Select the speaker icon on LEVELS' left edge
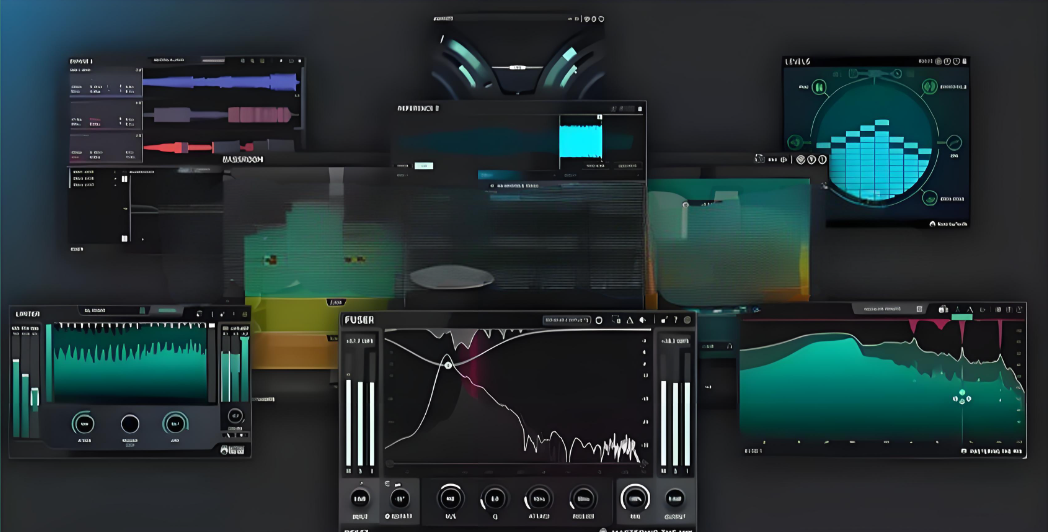 pyautogui.click(x=795, y=142)
